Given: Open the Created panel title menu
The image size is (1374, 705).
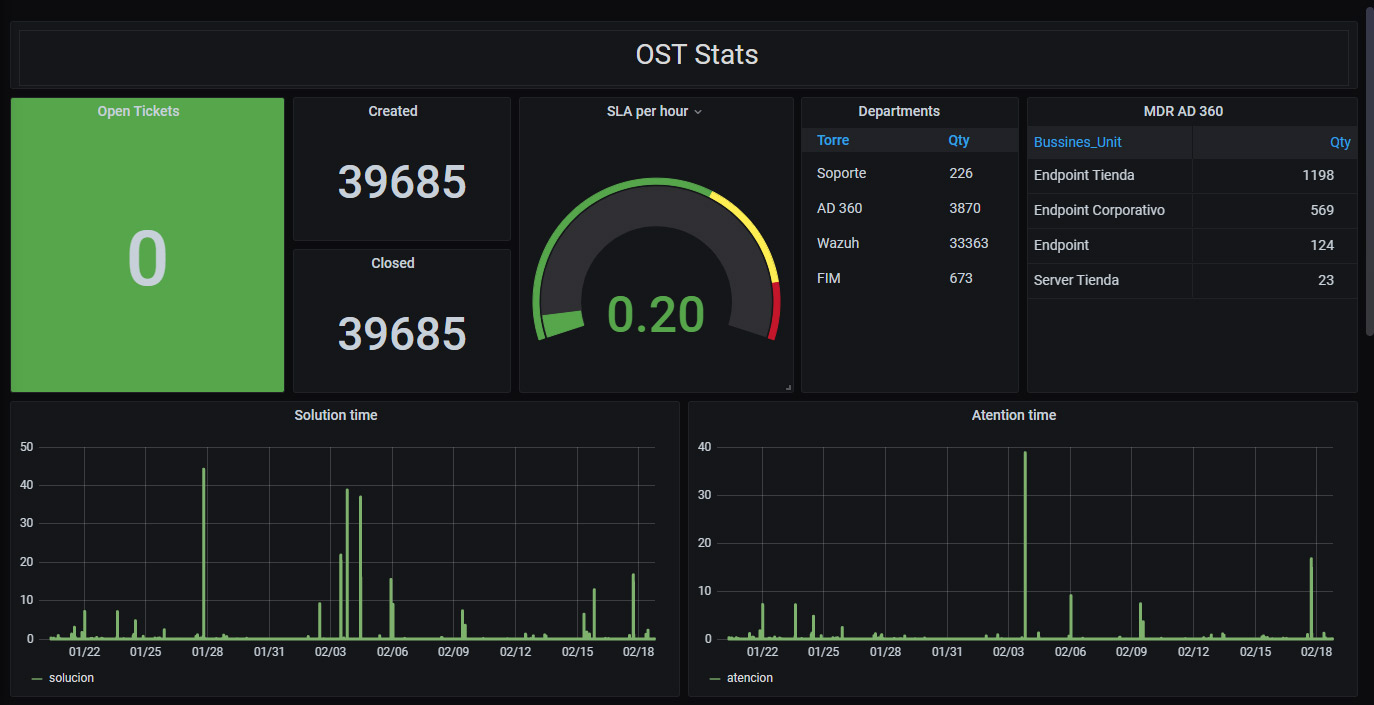Looking at the screenshot, I should click(392, 111).
